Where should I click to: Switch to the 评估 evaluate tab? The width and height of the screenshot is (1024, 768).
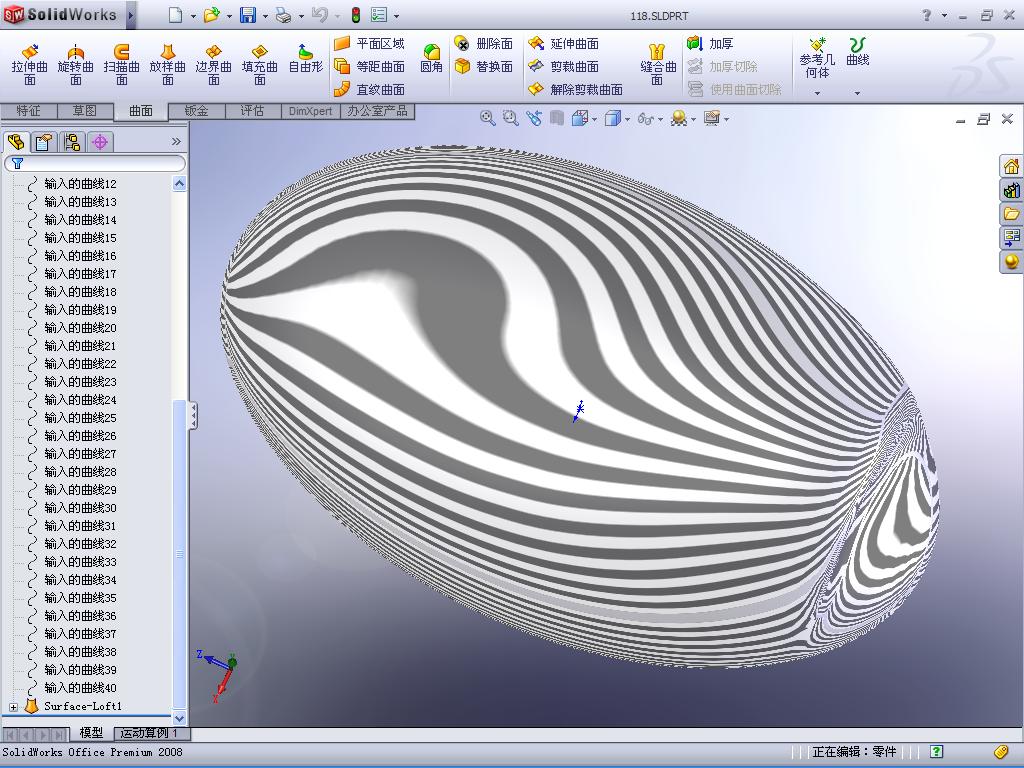252,111
